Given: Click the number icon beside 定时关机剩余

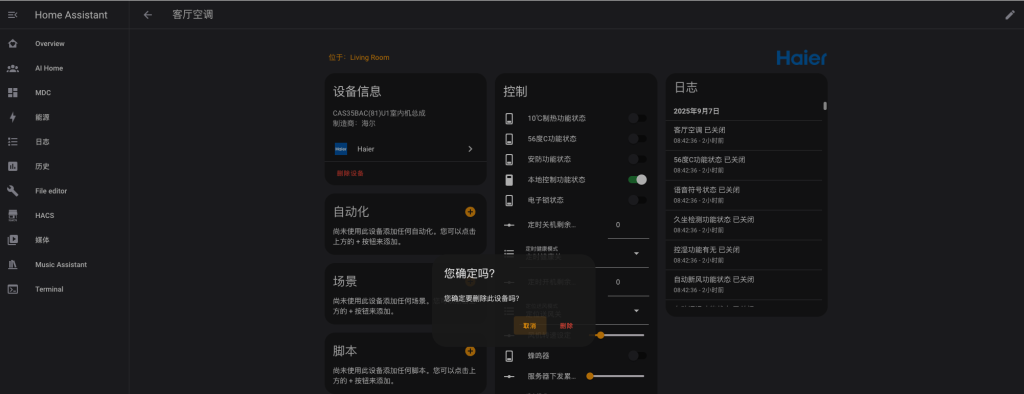Looking at the screenshot, I should (509, 225).
